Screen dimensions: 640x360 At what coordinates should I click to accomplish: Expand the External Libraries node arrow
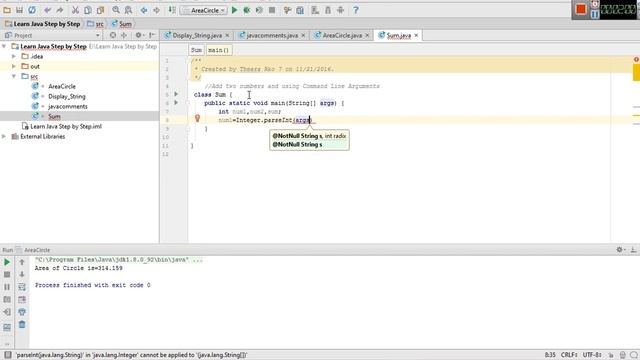tap(4, 136)
